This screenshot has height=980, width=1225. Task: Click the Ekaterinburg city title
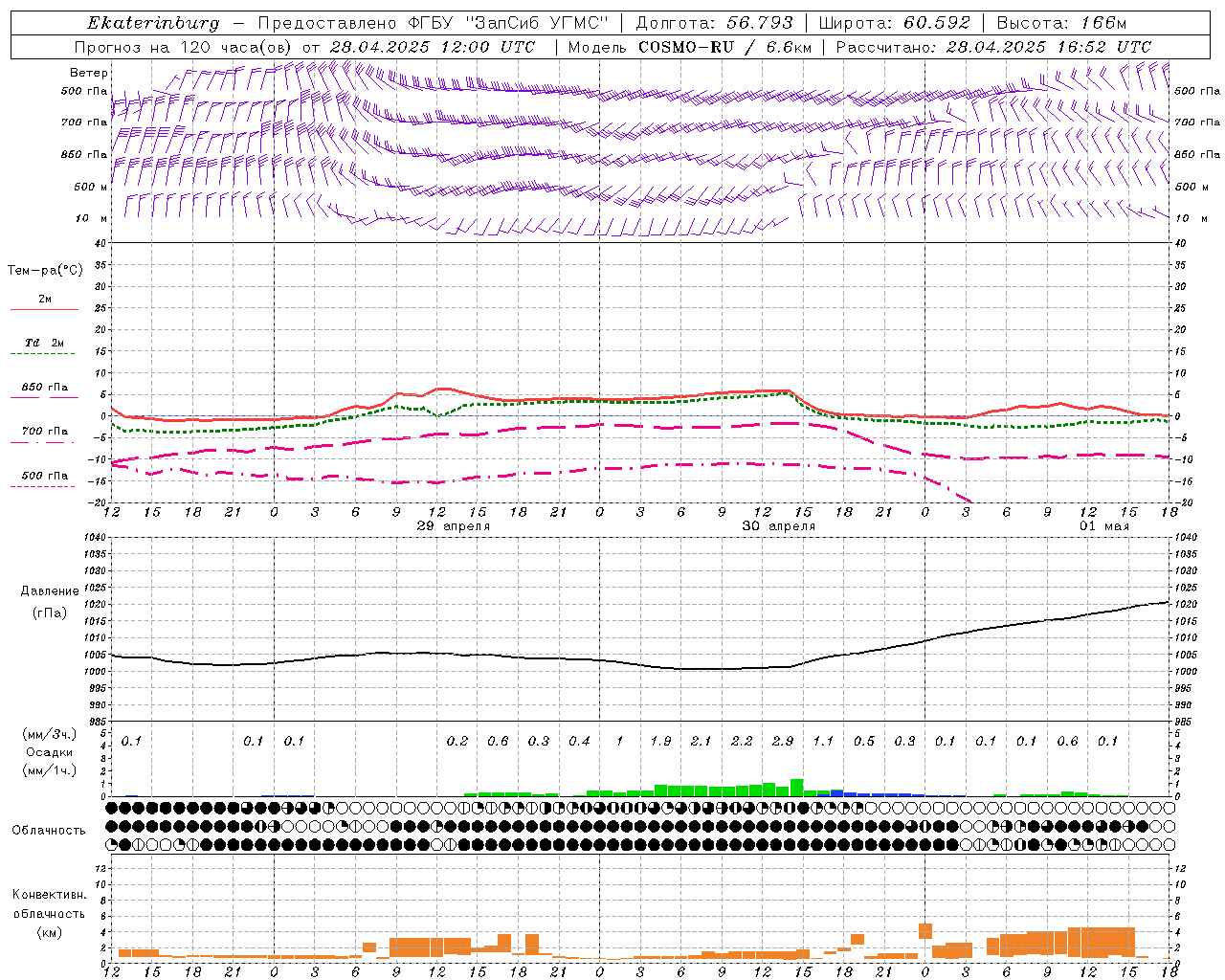click(x=153, y=23)
